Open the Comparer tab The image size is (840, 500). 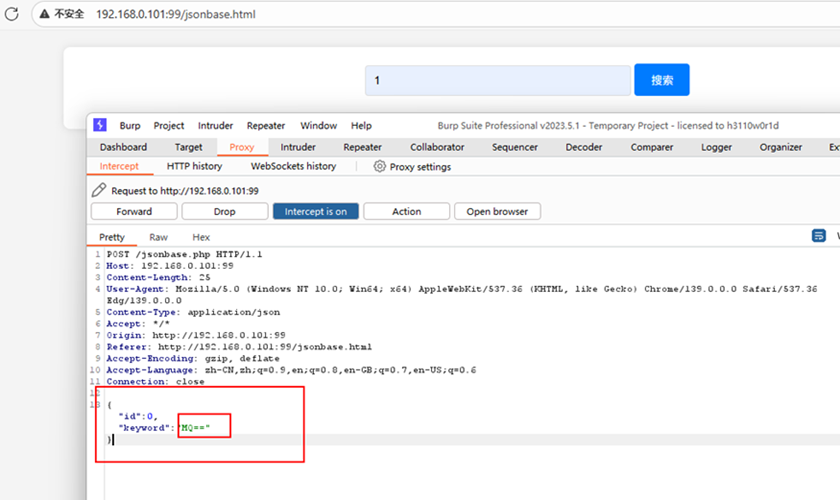click(651, 147)
